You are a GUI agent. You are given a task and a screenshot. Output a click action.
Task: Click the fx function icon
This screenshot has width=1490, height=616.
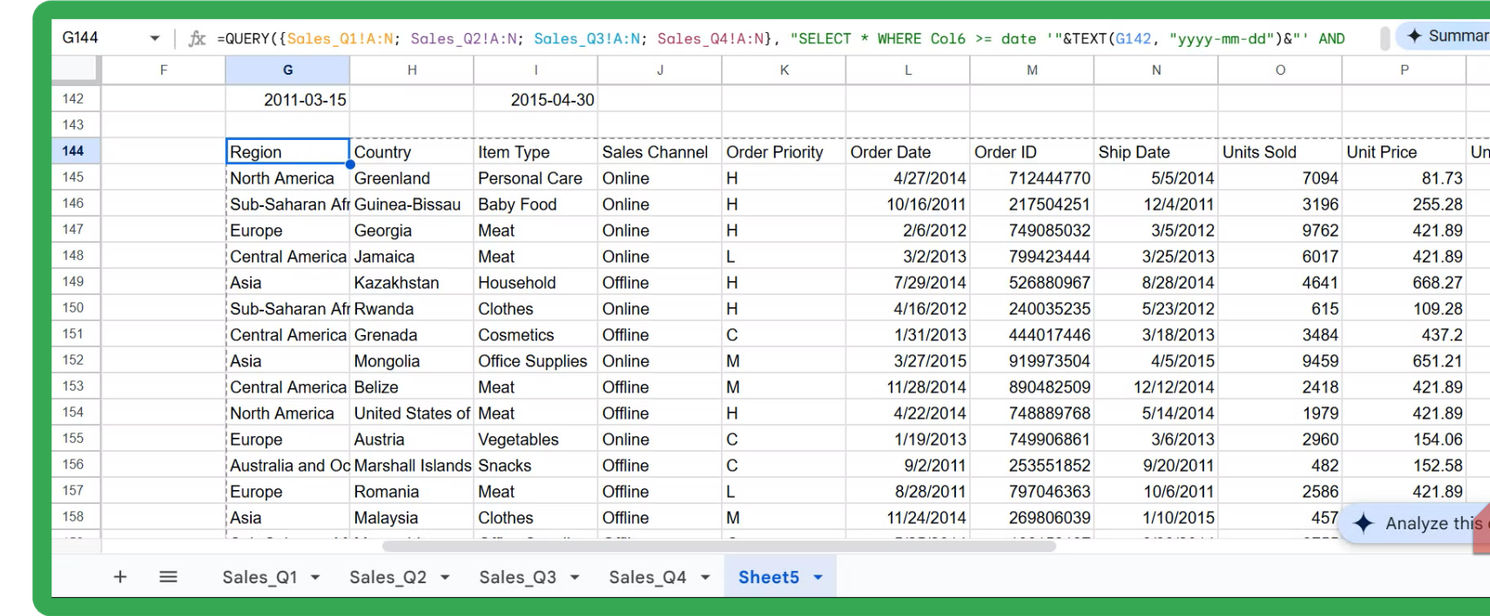tap(197, 38)
